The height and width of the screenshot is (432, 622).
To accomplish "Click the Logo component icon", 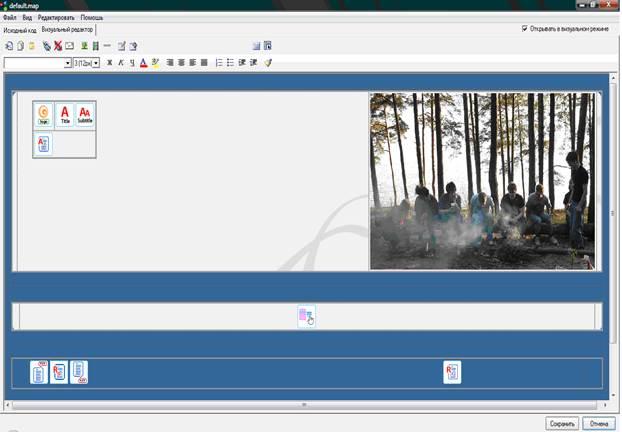I will [x=44, y=115].
